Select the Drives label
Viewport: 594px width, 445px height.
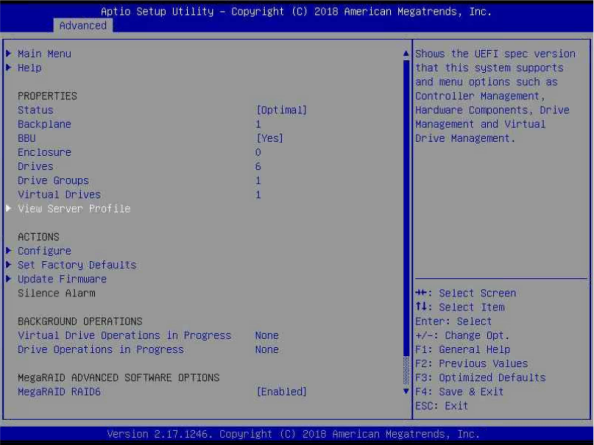tap(36, 166)
